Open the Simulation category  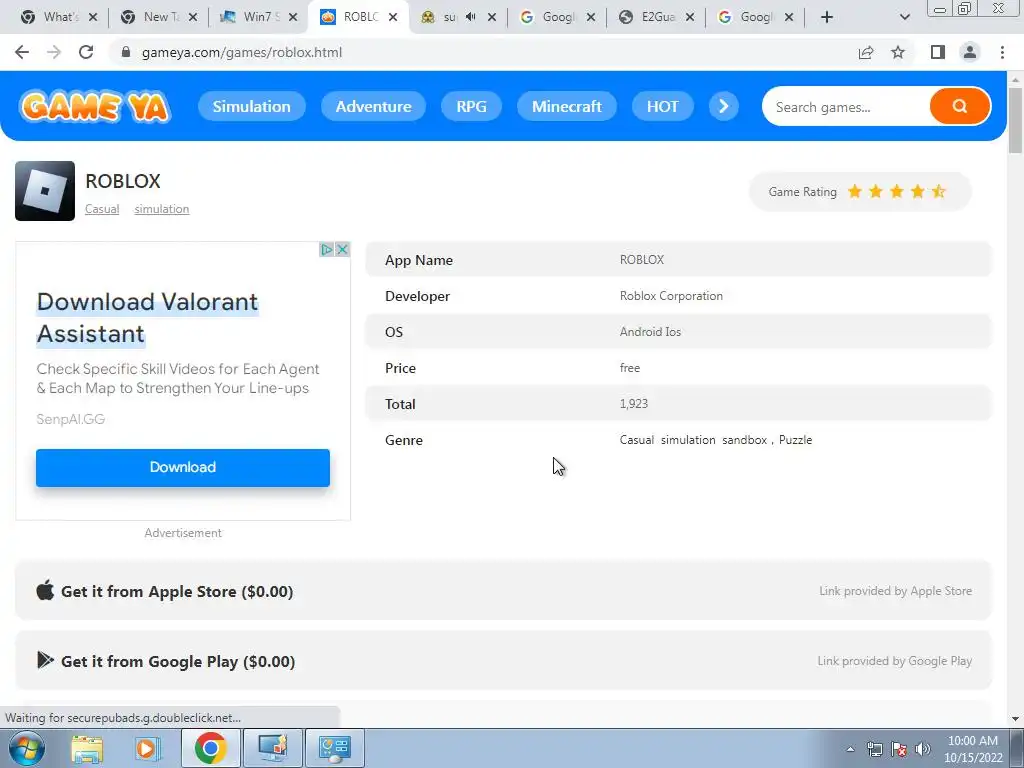pyautogui.click(x=251, y=106)
